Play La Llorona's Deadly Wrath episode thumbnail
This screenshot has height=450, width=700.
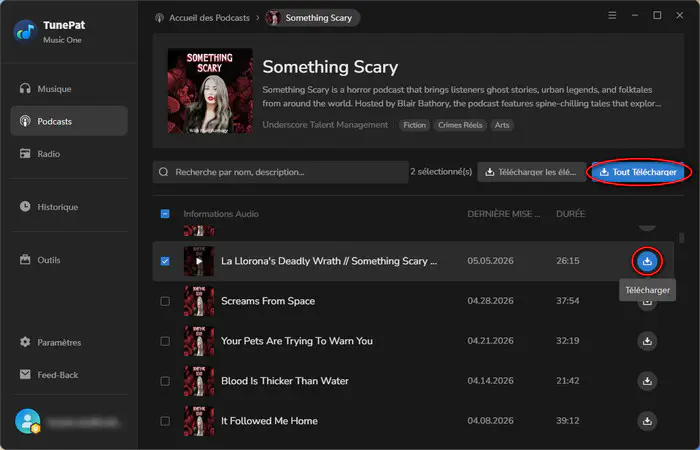coord(199,261)
